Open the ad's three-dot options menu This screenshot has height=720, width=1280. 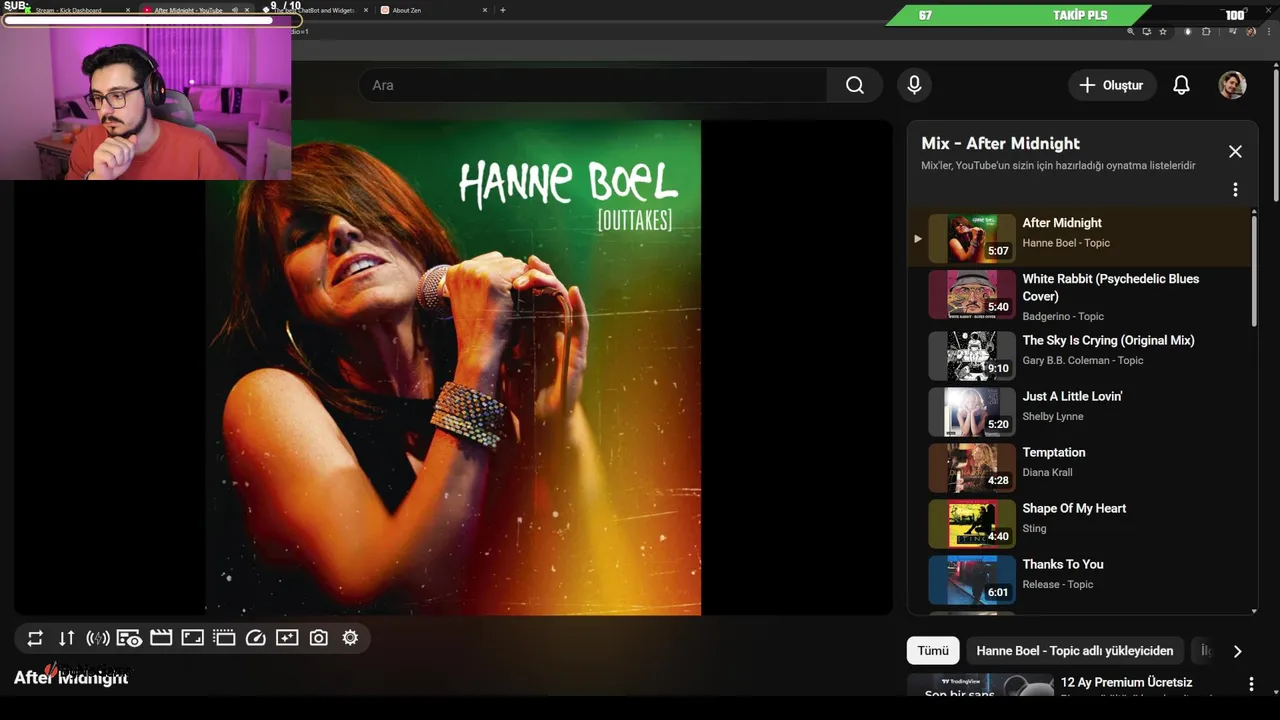pyautogui.click(x=1250, y=684)
